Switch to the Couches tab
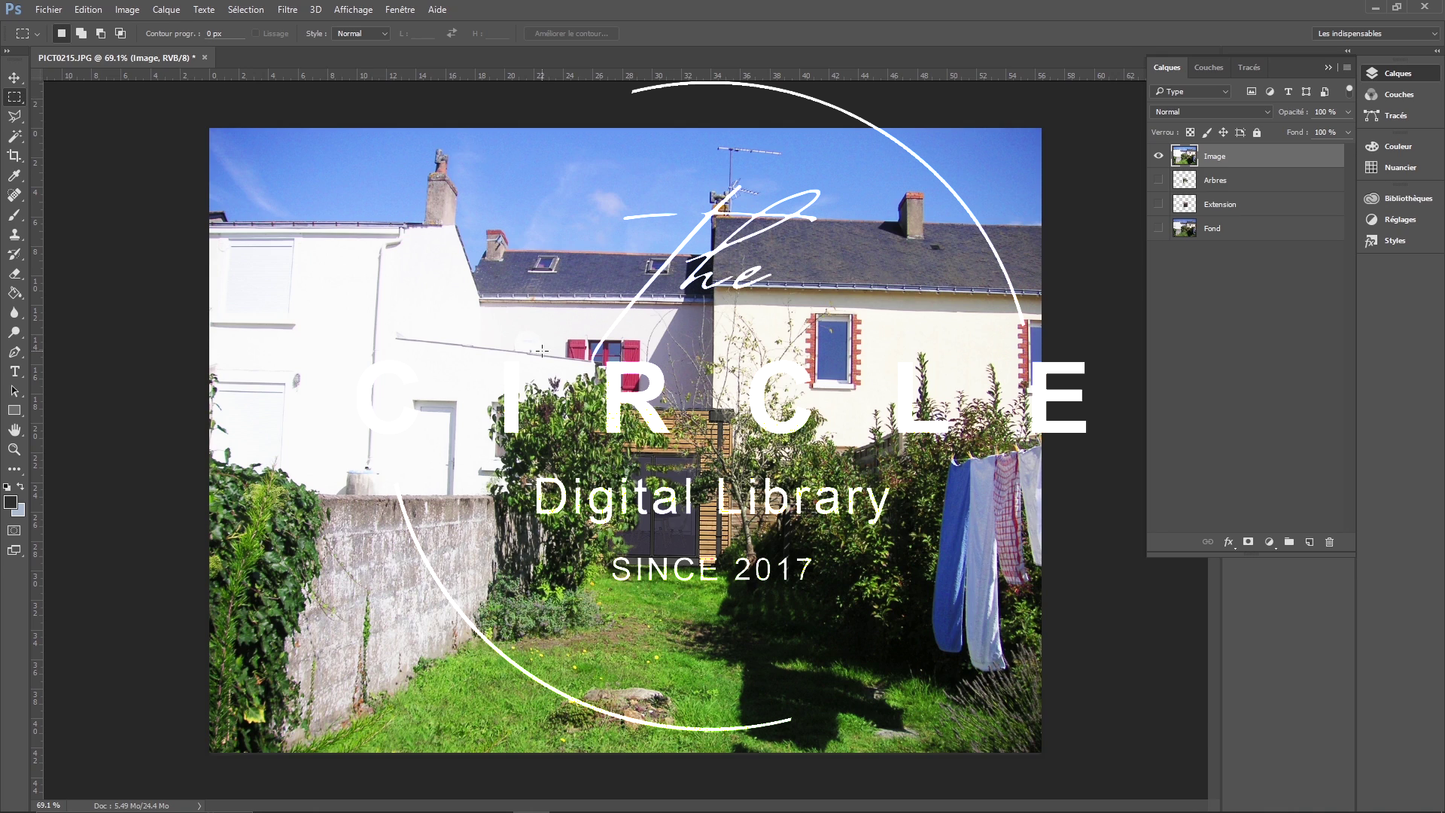Viewport: 1445px width, 813px height. (1208, 67)
